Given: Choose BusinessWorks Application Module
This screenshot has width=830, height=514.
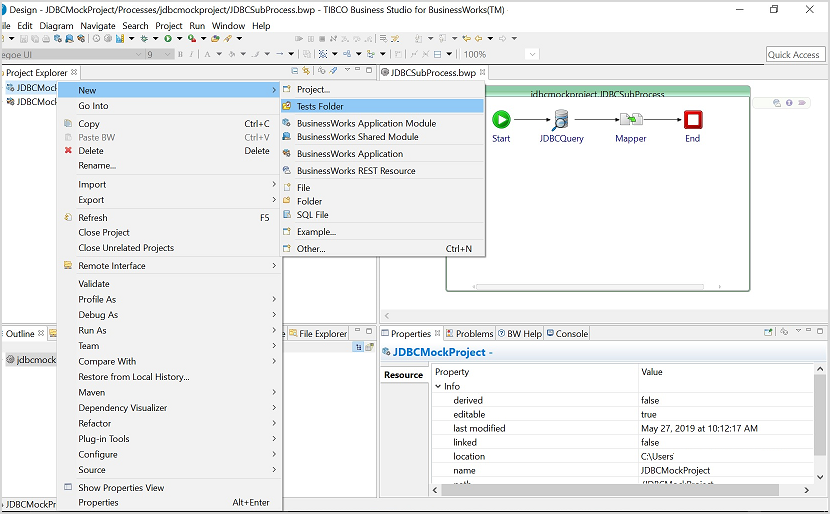Looking at the screenshot, I should (366, 124).
